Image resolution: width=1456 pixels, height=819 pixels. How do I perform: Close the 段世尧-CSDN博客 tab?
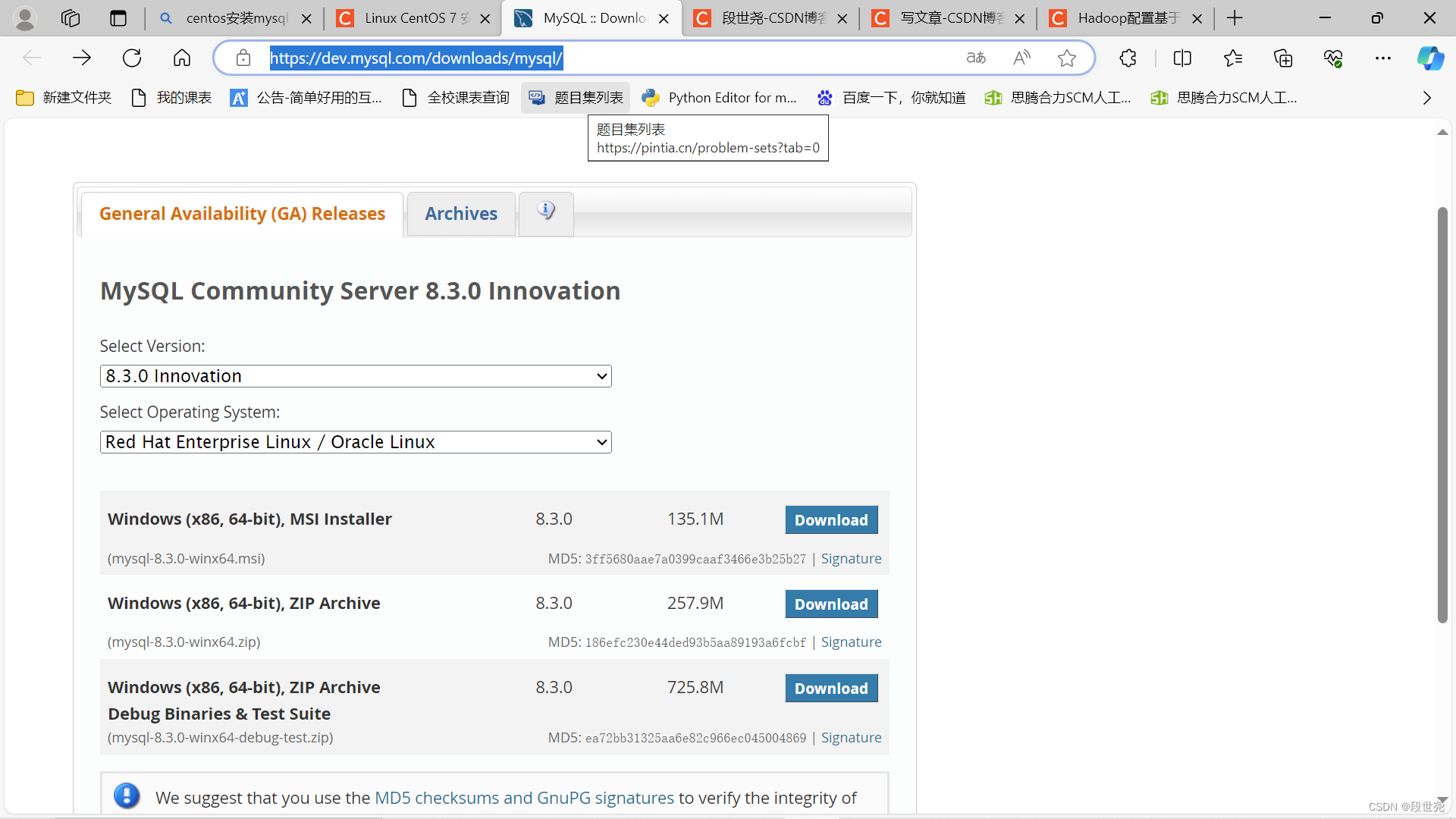tap(842, 18)
